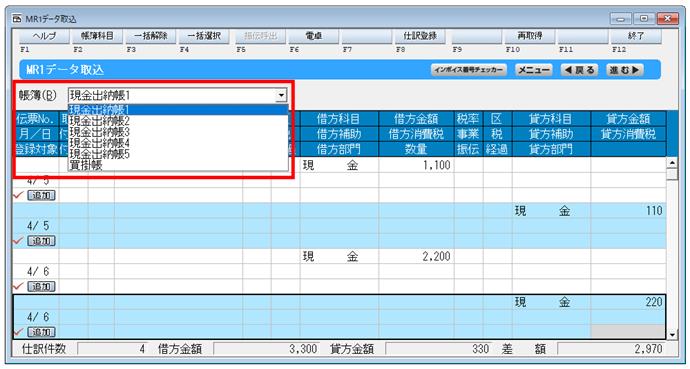The height and width of the screenshot is (369, 690).
Task: Click the 一括選択 (F4) button
Action: click(x=204, y=37)
